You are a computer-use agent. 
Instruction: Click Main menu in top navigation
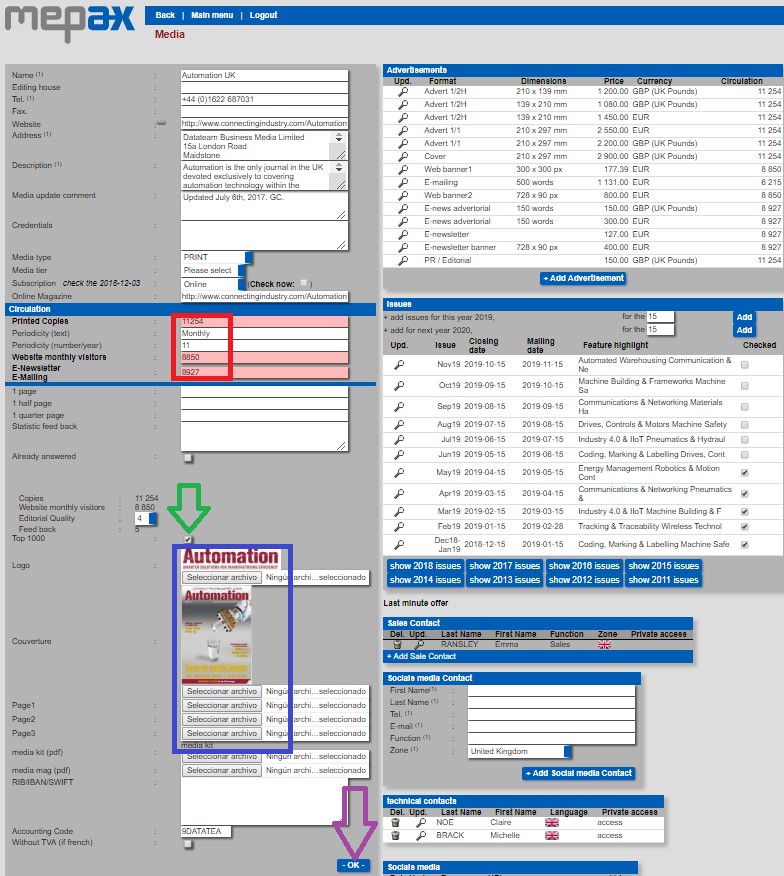pyautogui.click(x=211, y=16)
